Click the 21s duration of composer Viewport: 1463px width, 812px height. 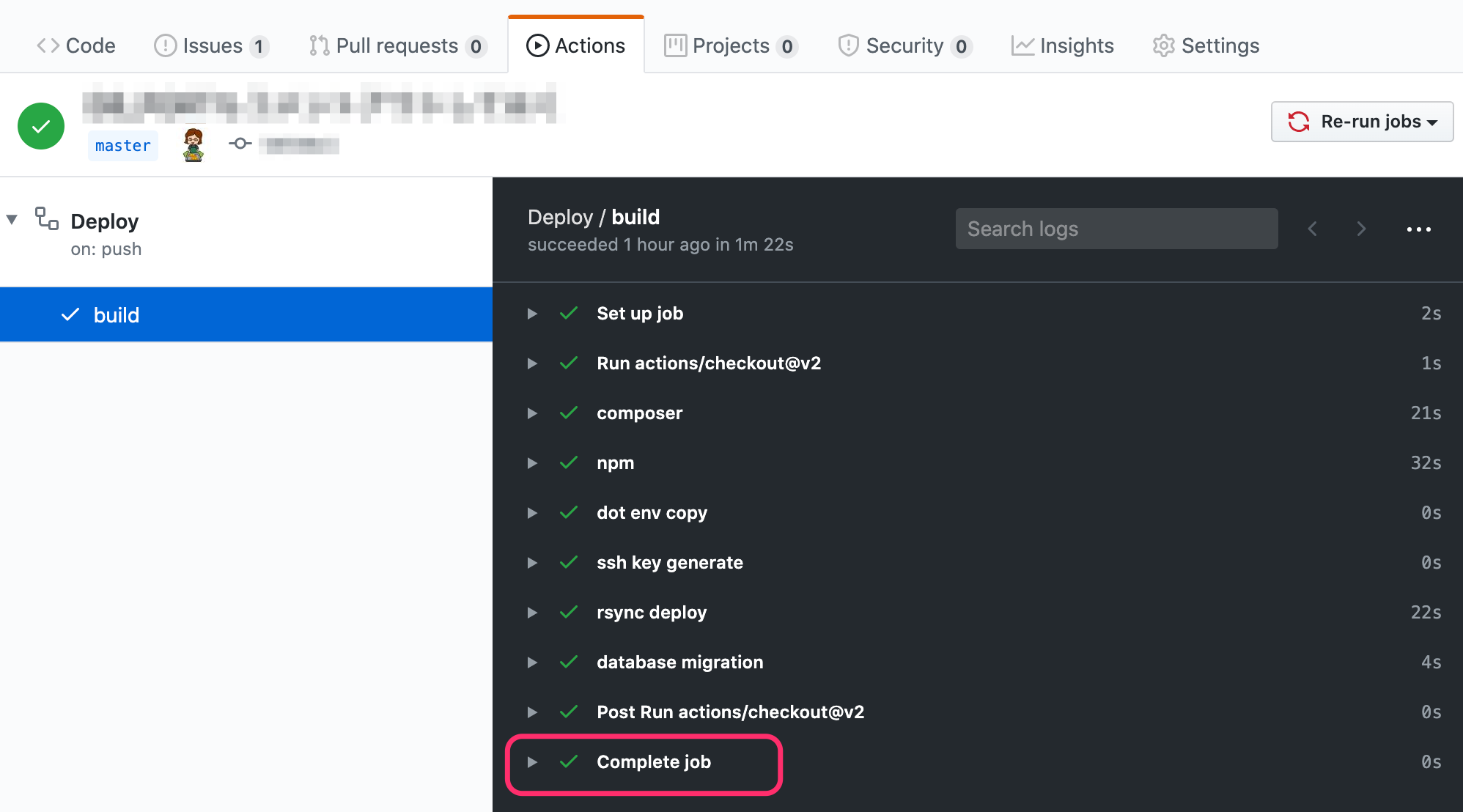point(1426,413)
